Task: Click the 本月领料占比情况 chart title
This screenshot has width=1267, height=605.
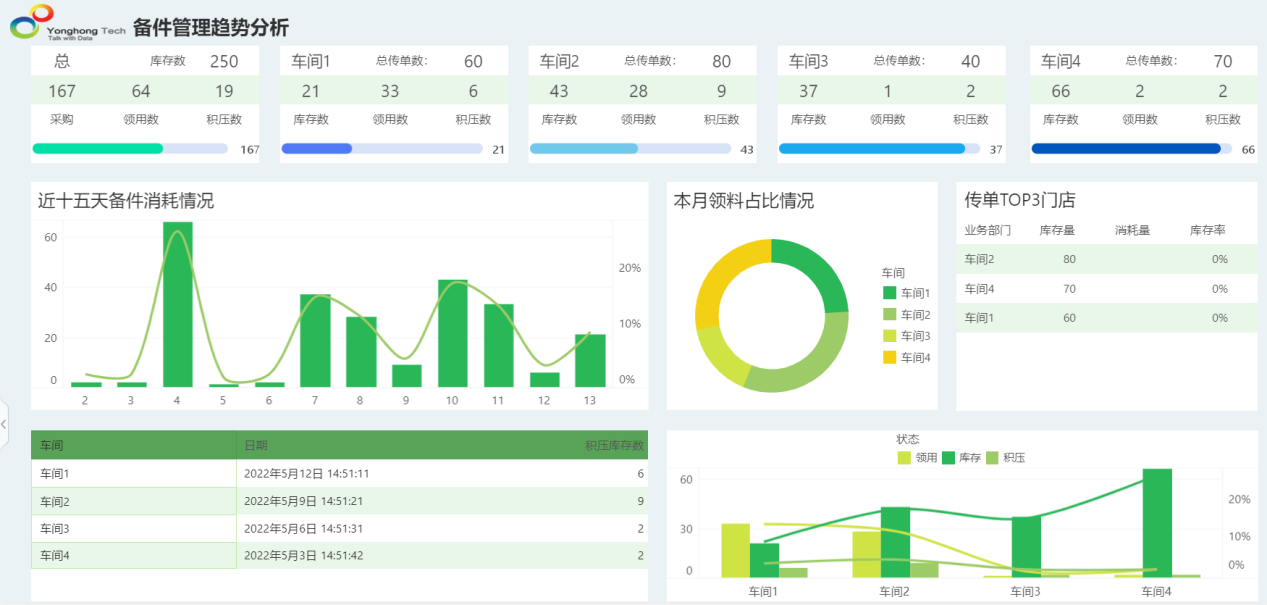Action: coord(744,200)
